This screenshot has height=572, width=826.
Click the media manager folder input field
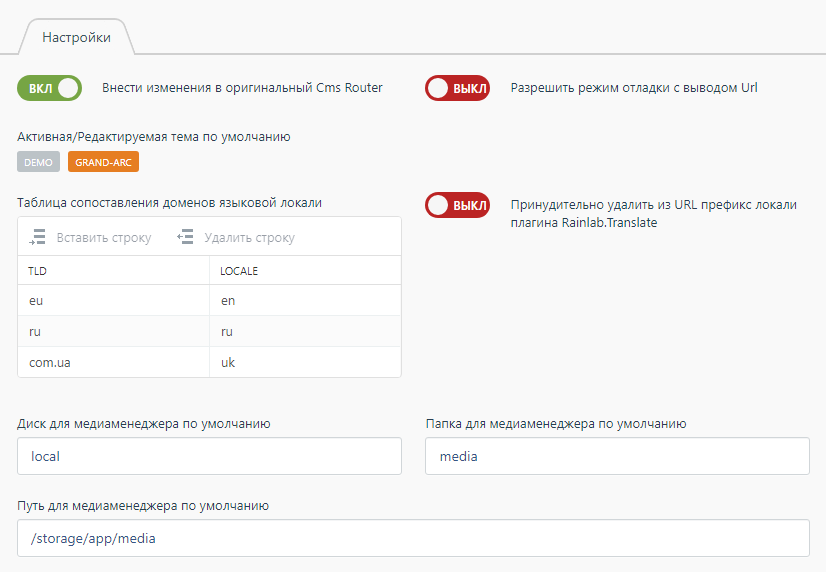pos(616,456)
